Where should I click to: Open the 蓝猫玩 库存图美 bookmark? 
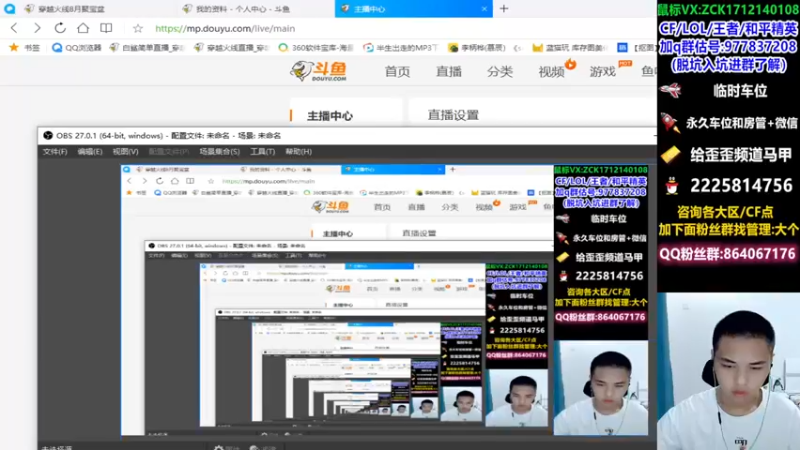coord(570,47)
